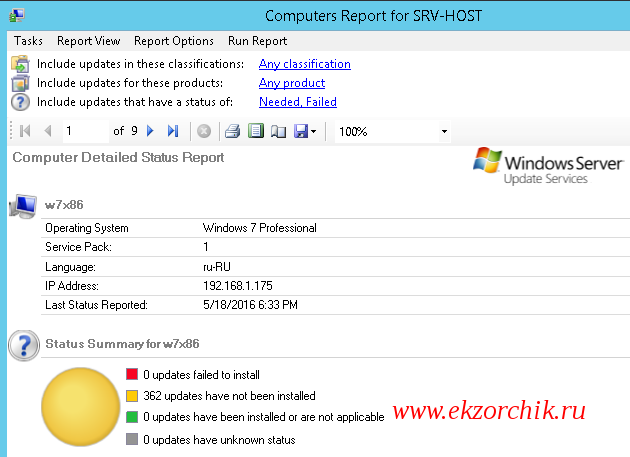Open the Any product link
Screen dimensions: 630x457
292,83
